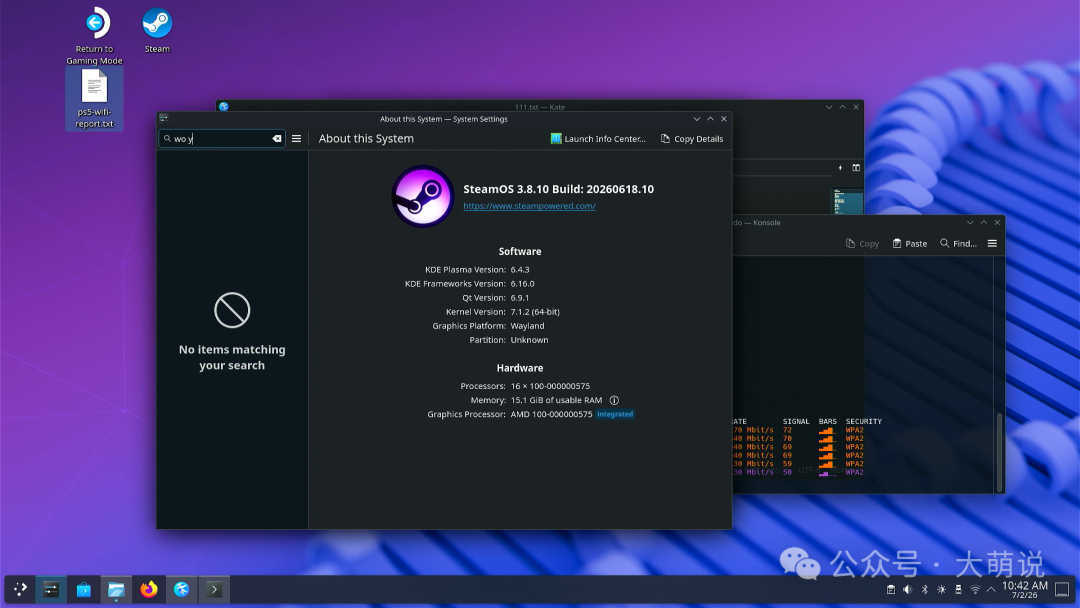This screenshot has width=1080, height=608.
Task: Click the SECURITY column header in Konsole
Action: point(864,421)
